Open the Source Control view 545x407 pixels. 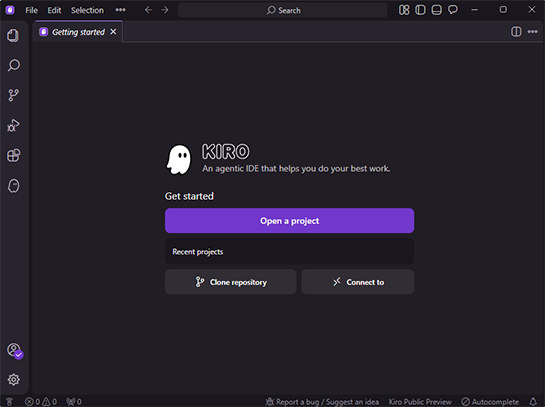coord(14,95)
